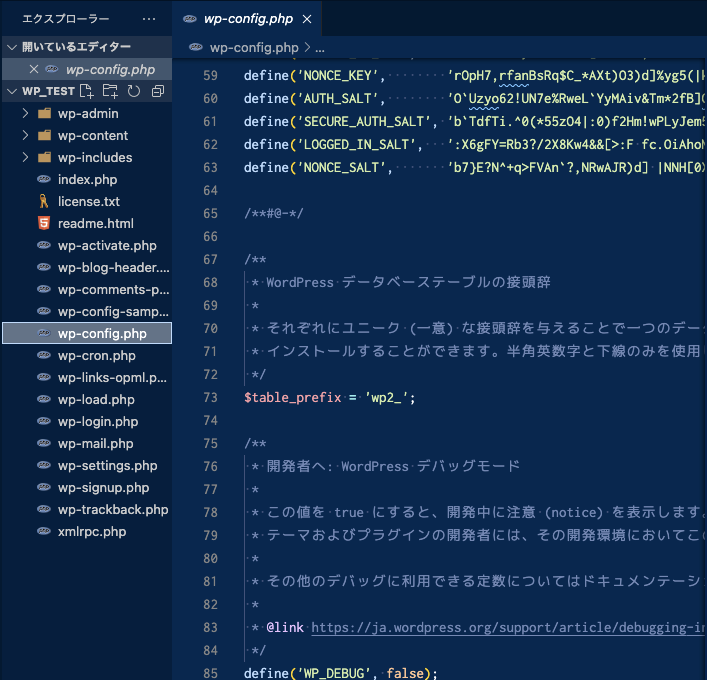Click PHP icon beside xmlrpc.php
Viewport: 707px width, 680px height.
[x=44, y=531]
